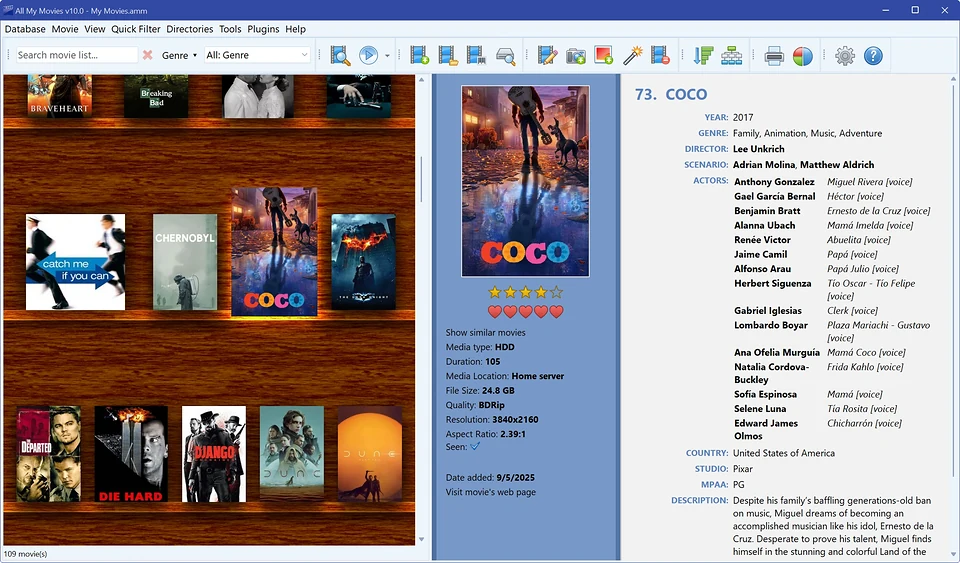The width and height of the screenshot is (960, 563).
Task: Click actor Anthony Gonzalez name
Action: tap(774, 182)
